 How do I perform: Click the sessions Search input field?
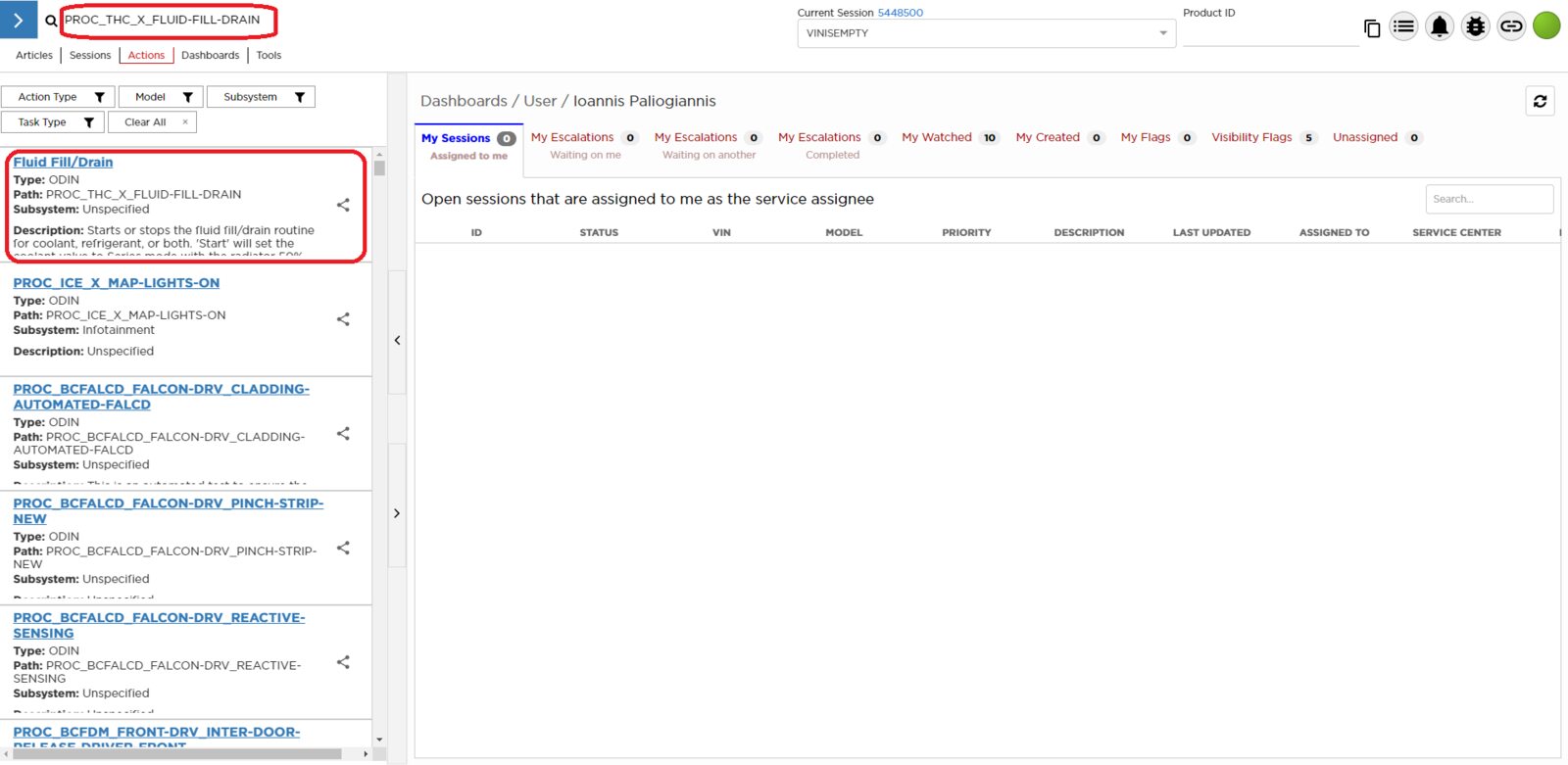(1488, 199)
